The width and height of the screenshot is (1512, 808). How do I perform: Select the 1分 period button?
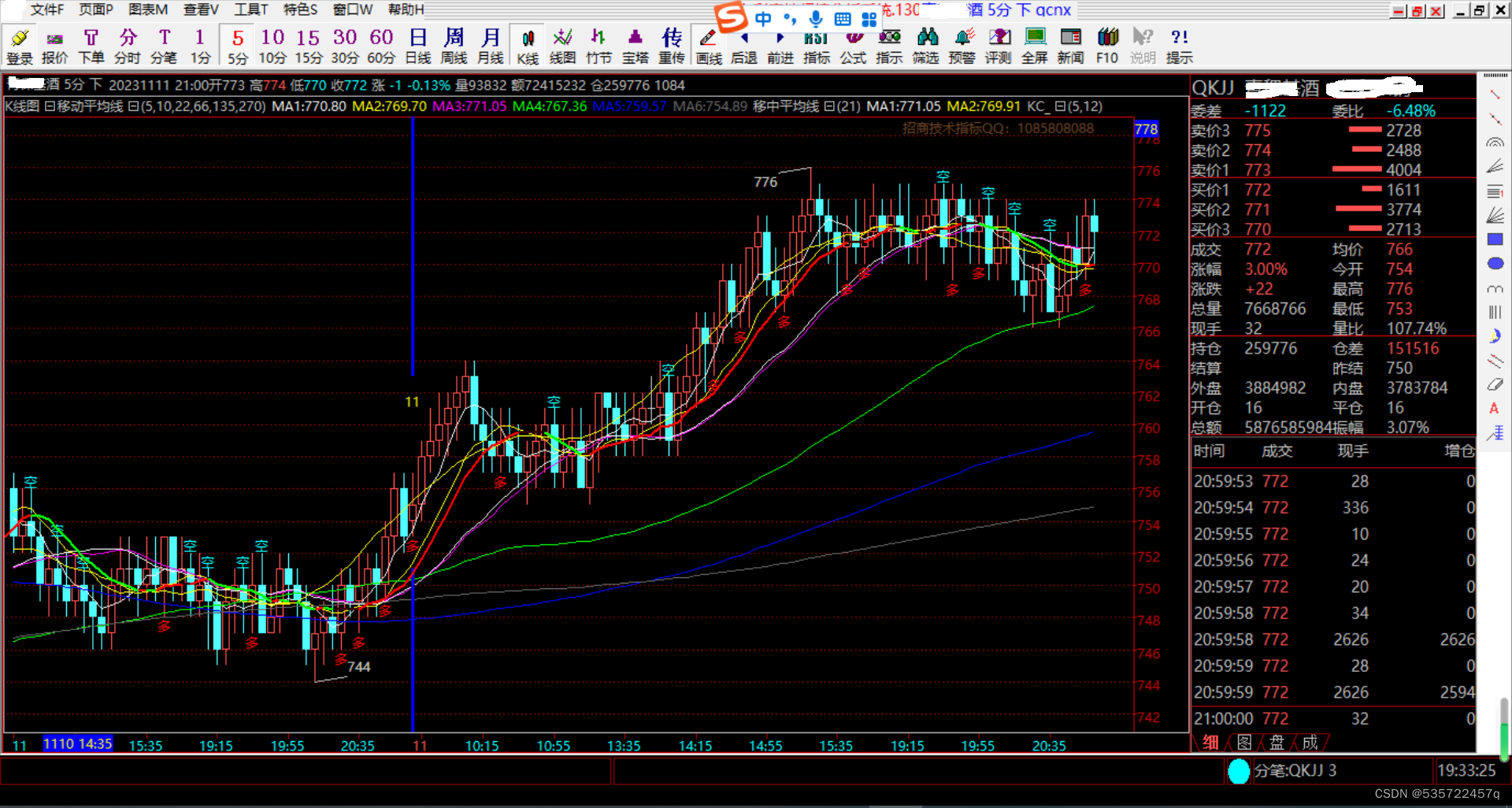click(200, 46)
